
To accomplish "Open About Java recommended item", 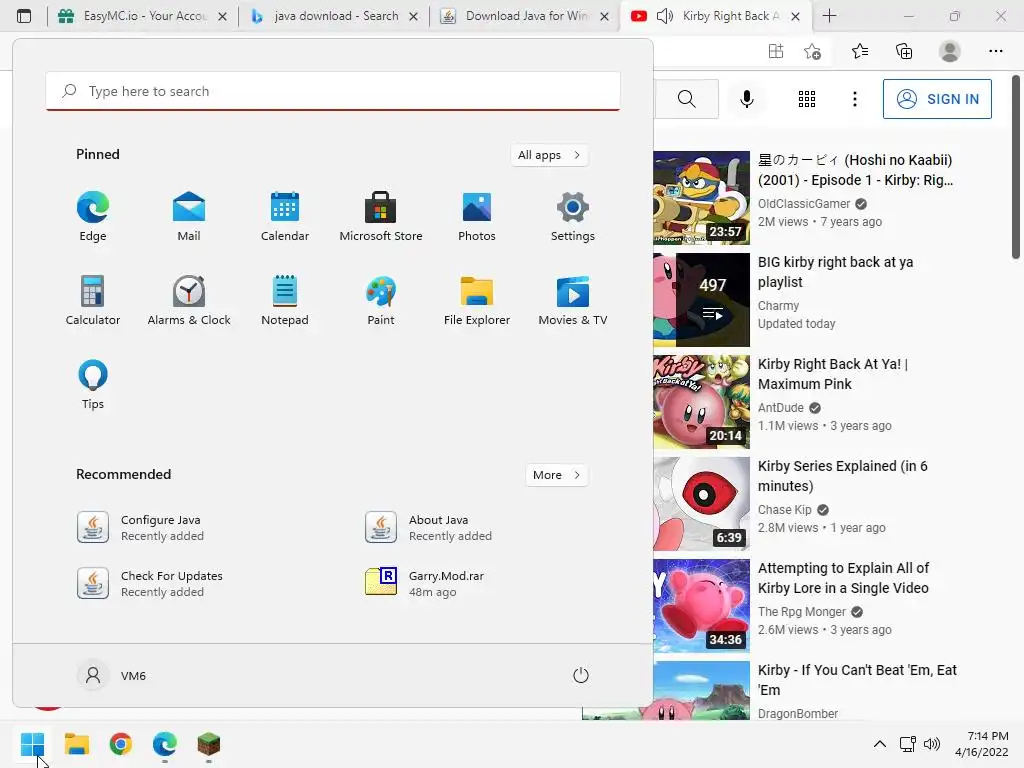I will click(428, 528).
